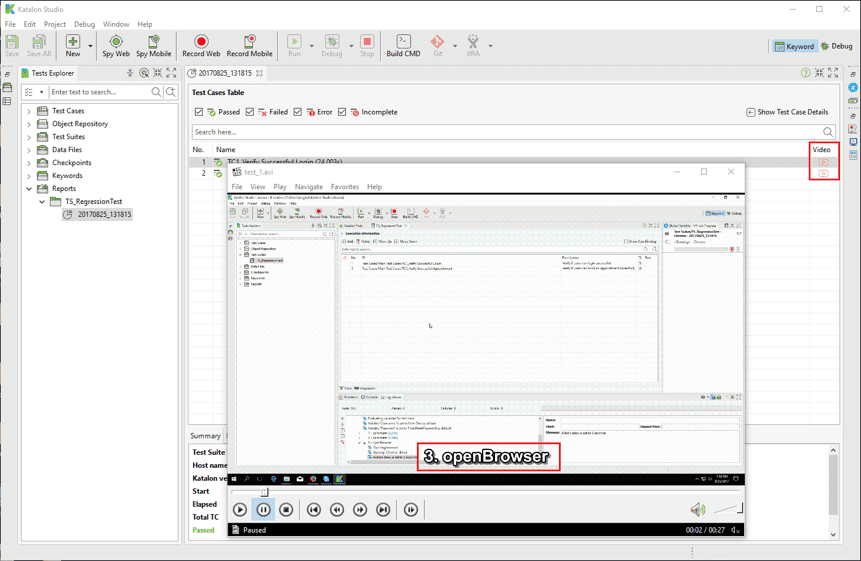Open the Spy Mobile tool
861x561 pixels.
[154, 45]
